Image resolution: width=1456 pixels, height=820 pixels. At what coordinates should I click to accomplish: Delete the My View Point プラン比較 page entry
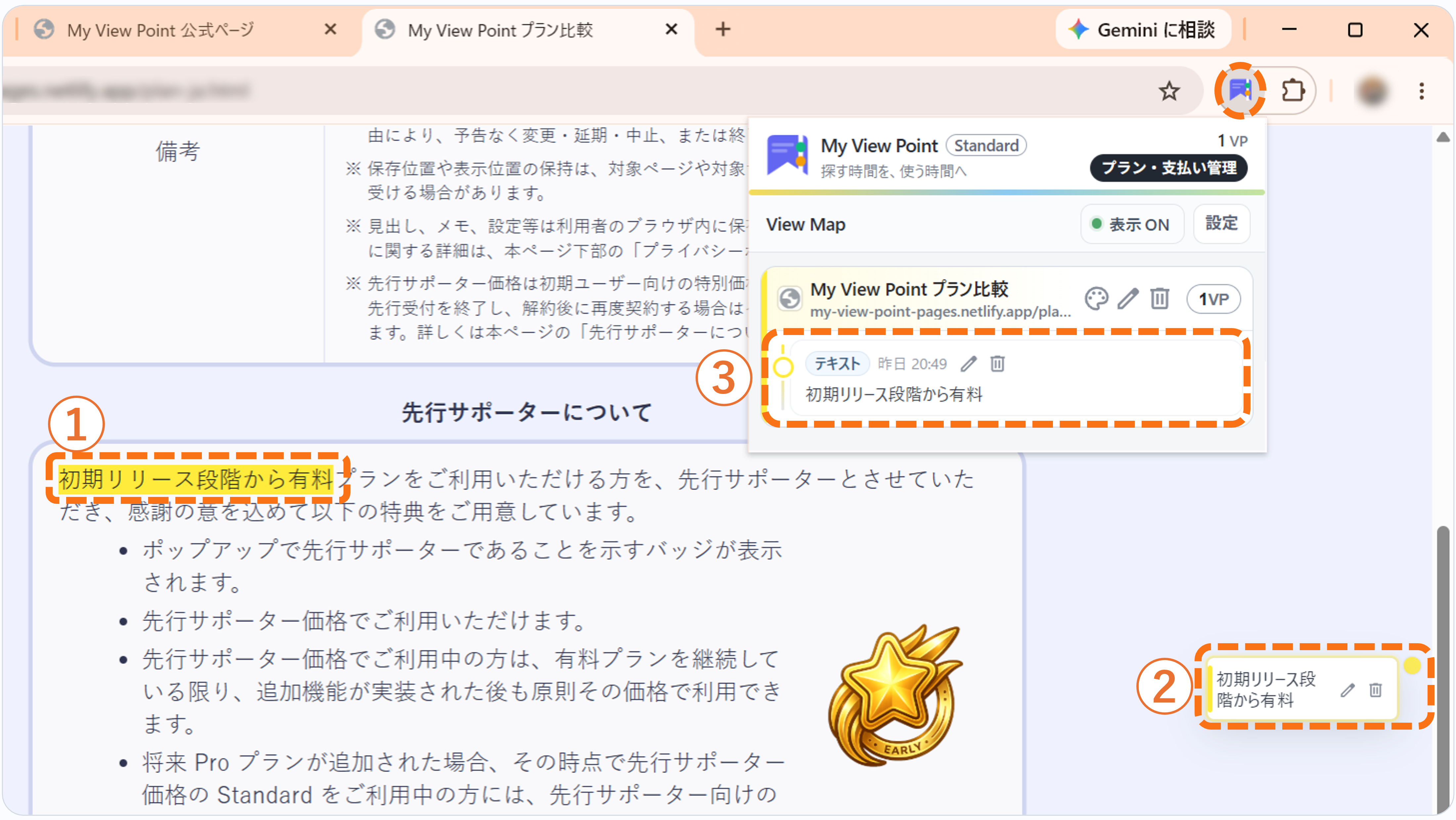coord(1159,299)
